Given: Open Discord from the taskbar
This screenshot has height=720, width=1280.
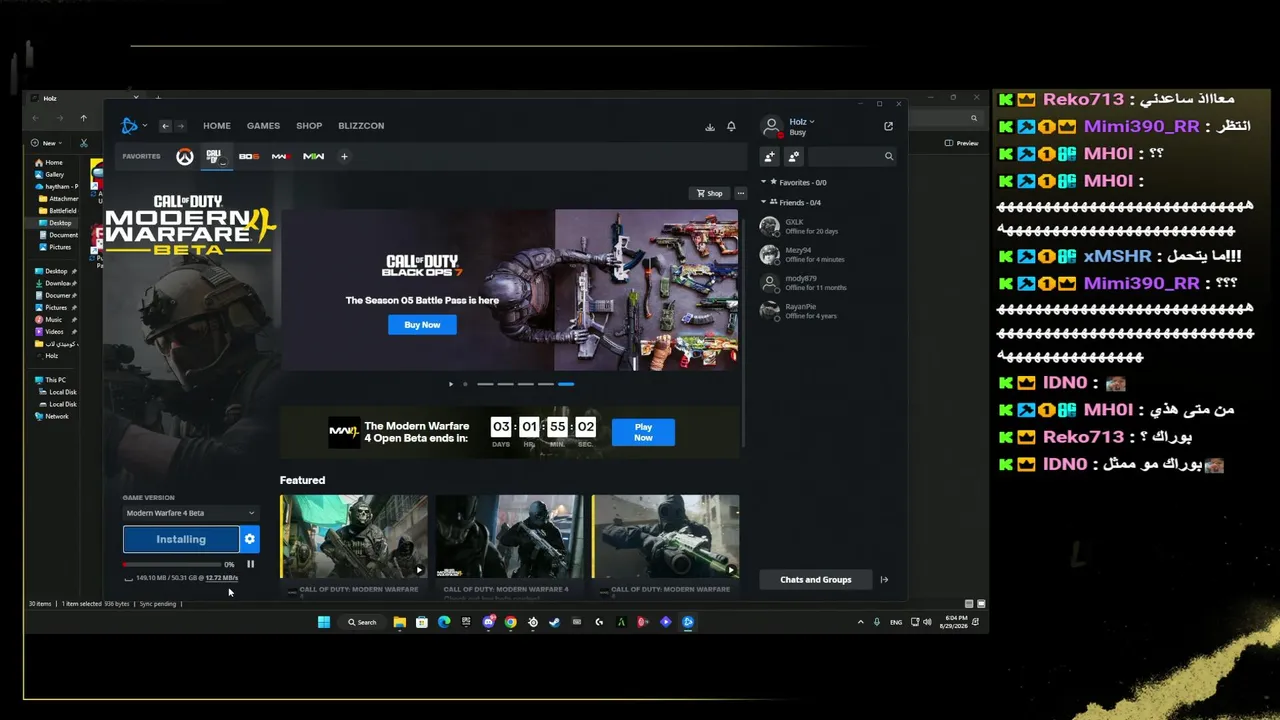Looking at the screenshot, I should (488, 622).
